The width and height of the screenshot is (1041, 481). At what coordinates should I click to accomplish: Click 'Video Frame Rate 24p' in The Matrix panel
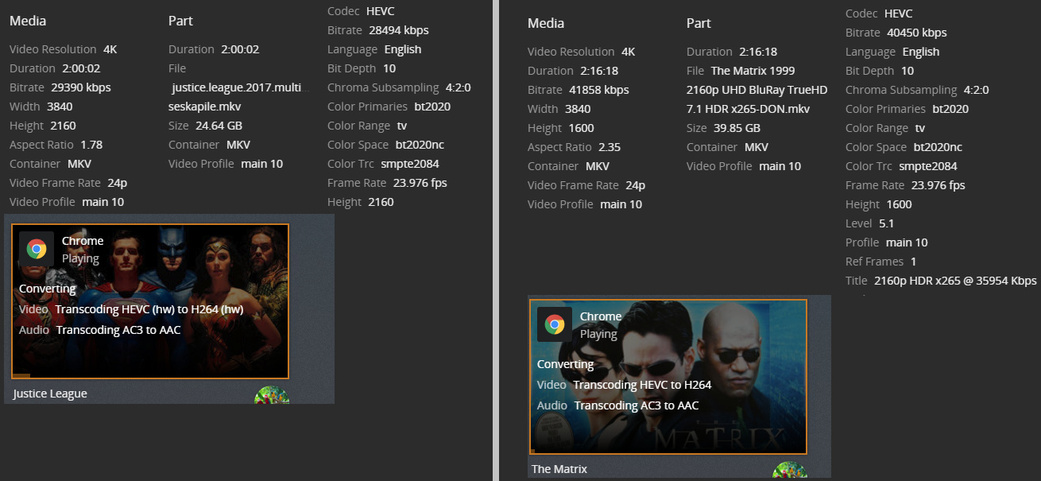(x=586, y=186)
